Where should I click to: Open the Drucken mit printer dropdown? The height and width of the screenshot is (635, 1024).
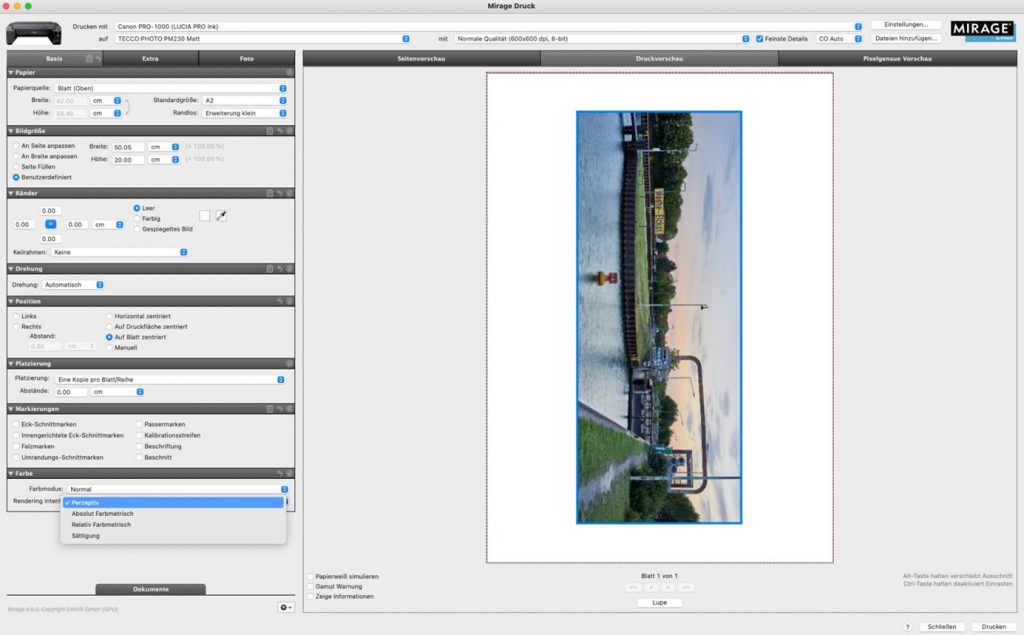[x=488, y=27]
